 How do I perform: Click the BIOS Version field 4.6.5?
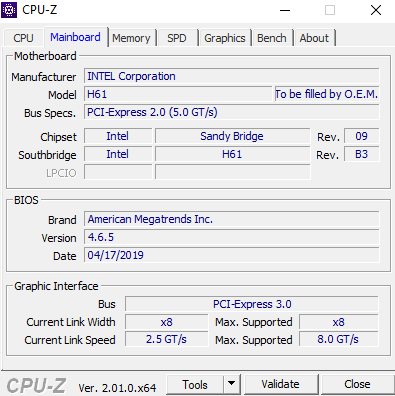click(x=232, y=237)
